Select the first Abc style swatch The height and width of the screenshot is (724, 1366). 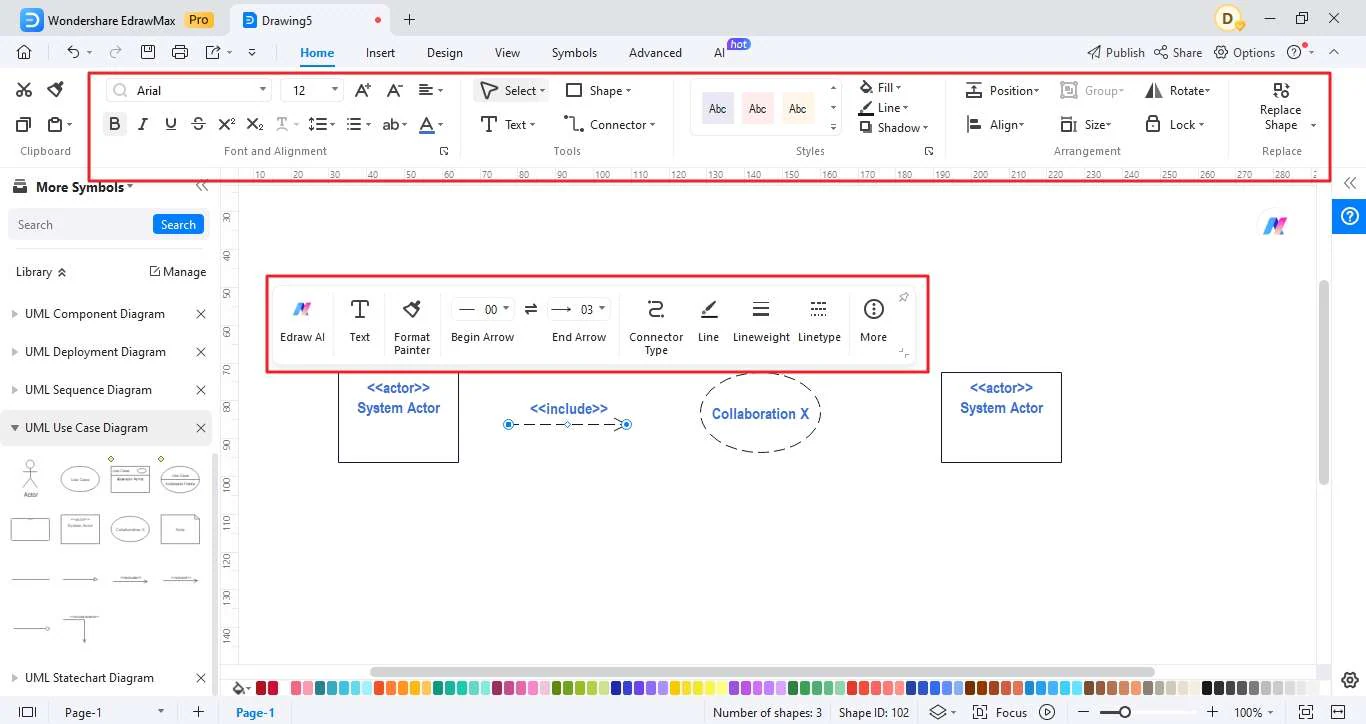tap(717, 108)
